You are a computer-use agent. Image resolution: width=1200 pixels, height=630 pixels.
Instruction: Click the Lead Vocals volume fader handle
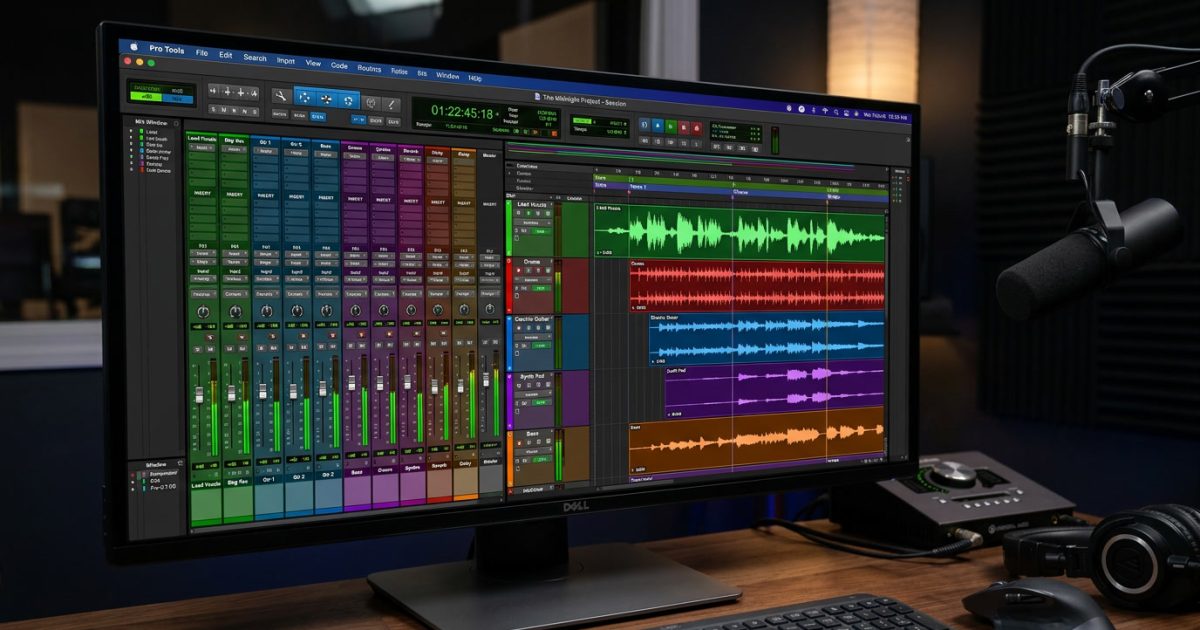tap(199, 397)
